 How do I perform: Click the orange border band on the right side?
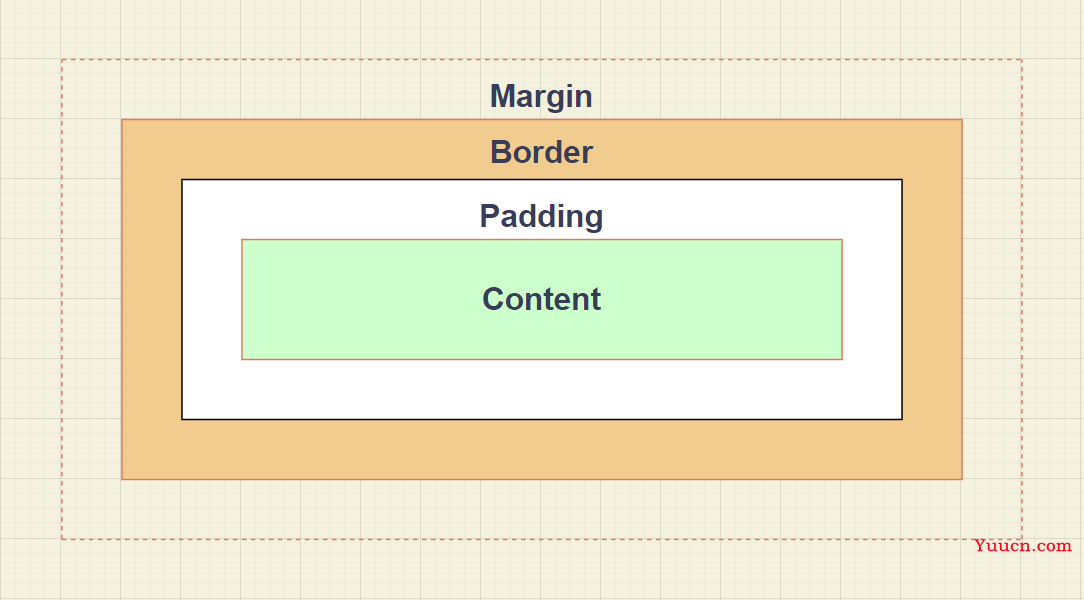pos(932,299)
